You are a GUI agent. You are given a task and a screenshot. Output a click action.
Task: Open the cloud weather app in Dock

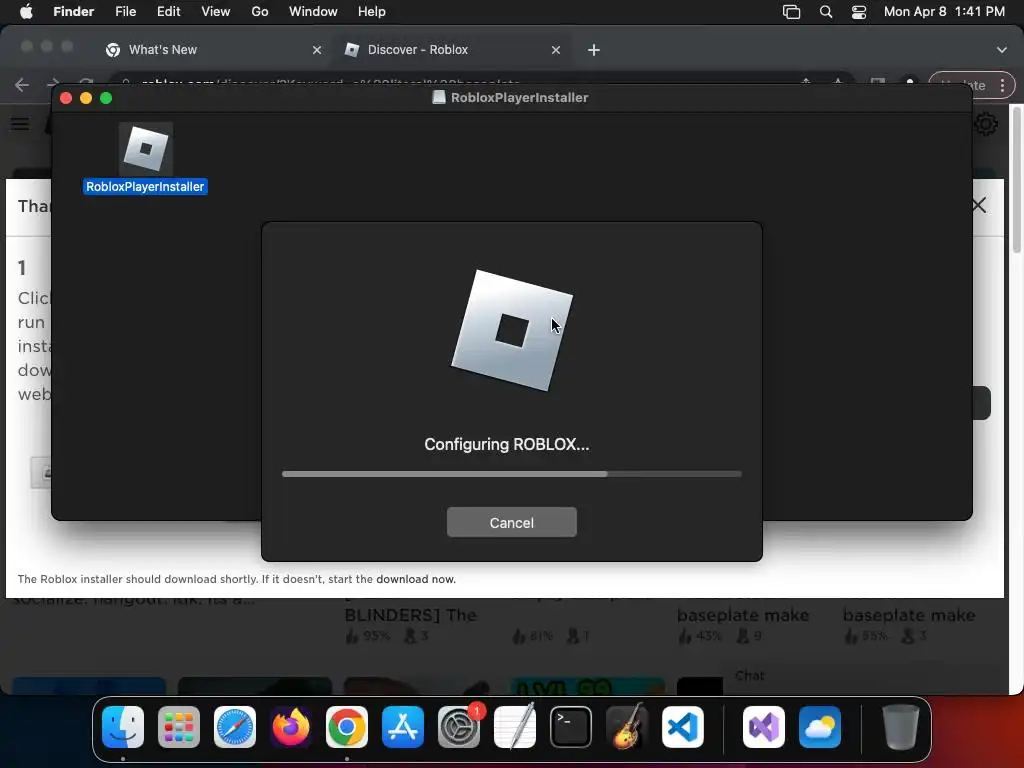[x=820, y=727]
